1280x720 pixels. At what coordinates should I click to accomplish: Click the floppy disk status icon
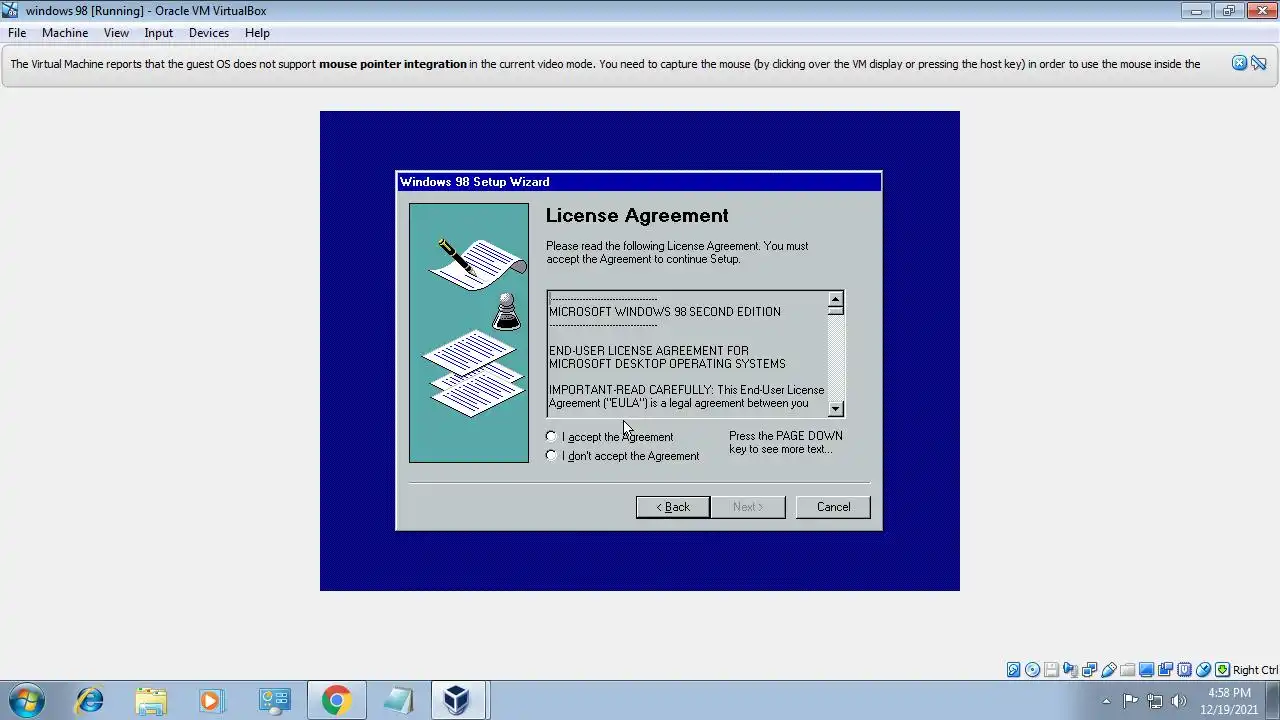tap(1051, 670)
